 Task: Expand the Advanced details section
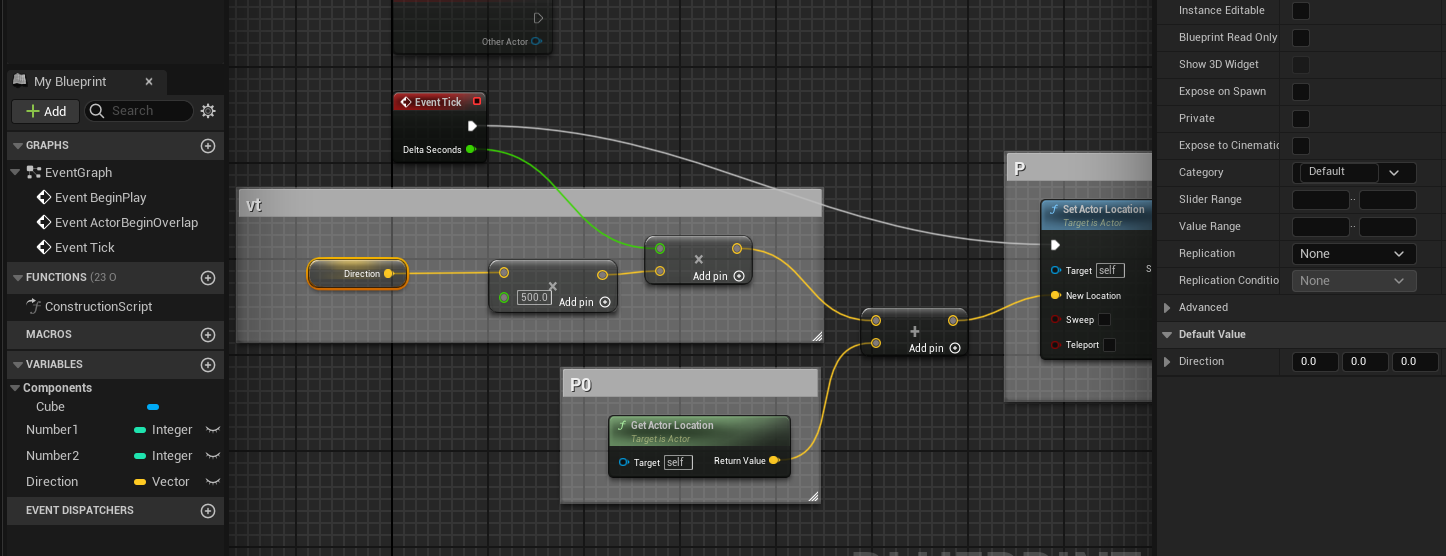tap(1167, 308)
